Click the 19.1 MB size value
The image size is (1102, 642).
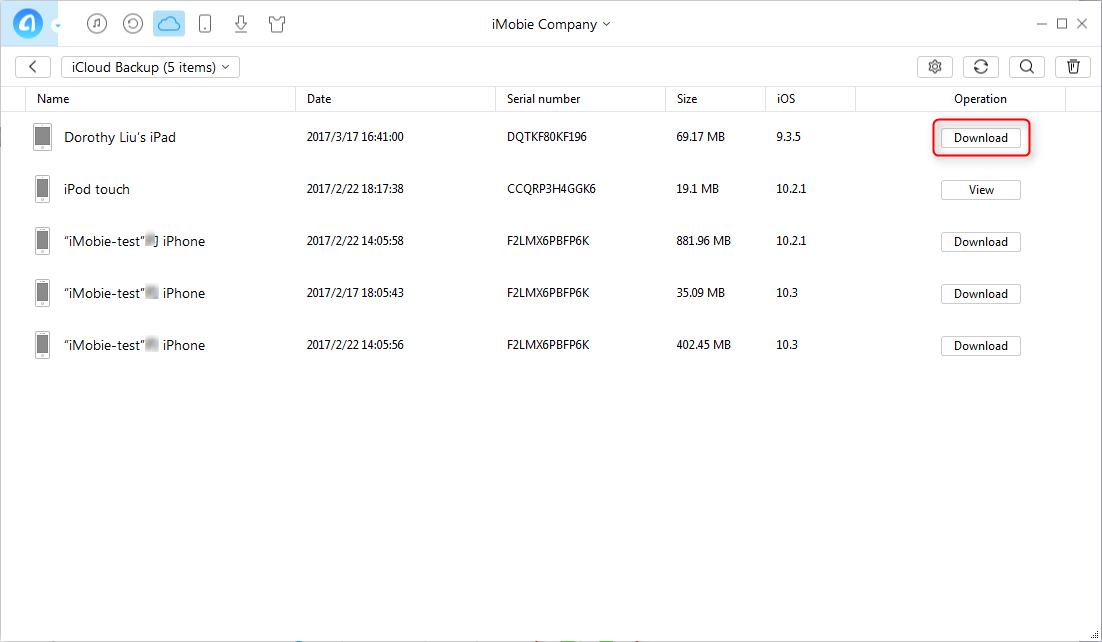[697, 189]
